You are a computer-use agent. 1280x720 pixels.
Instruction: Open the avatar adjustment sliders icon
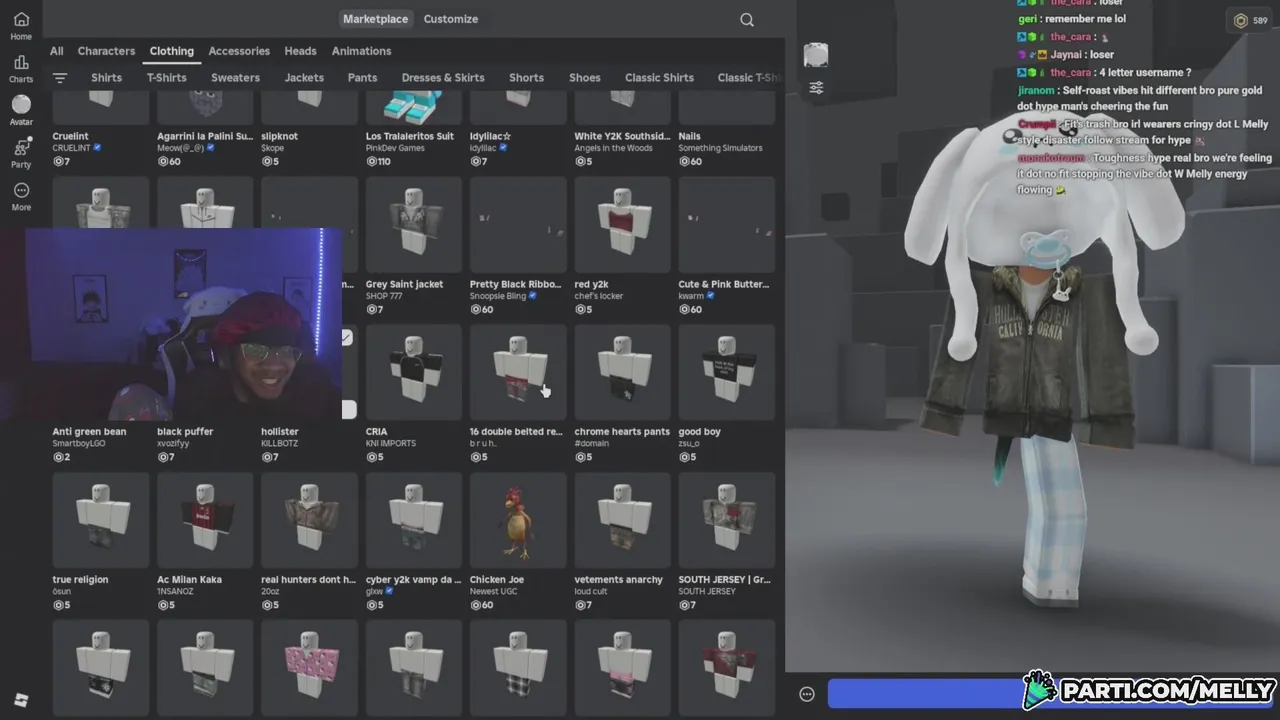[x=816, y=88]
